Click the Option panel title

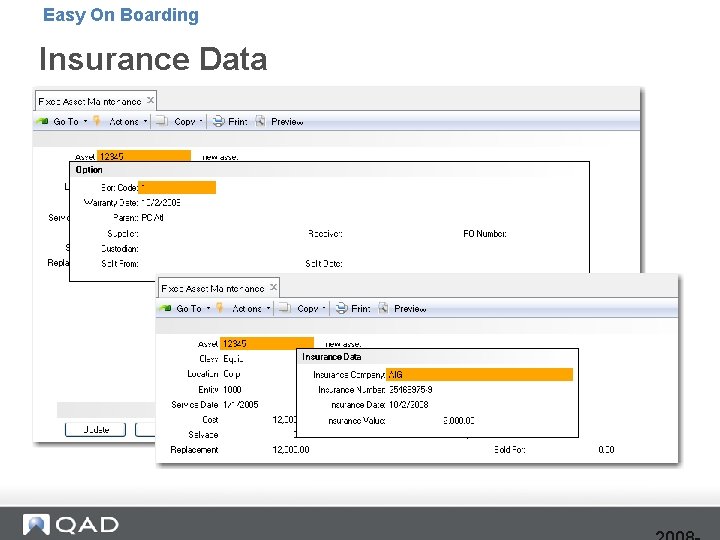(x=89, y=170)
